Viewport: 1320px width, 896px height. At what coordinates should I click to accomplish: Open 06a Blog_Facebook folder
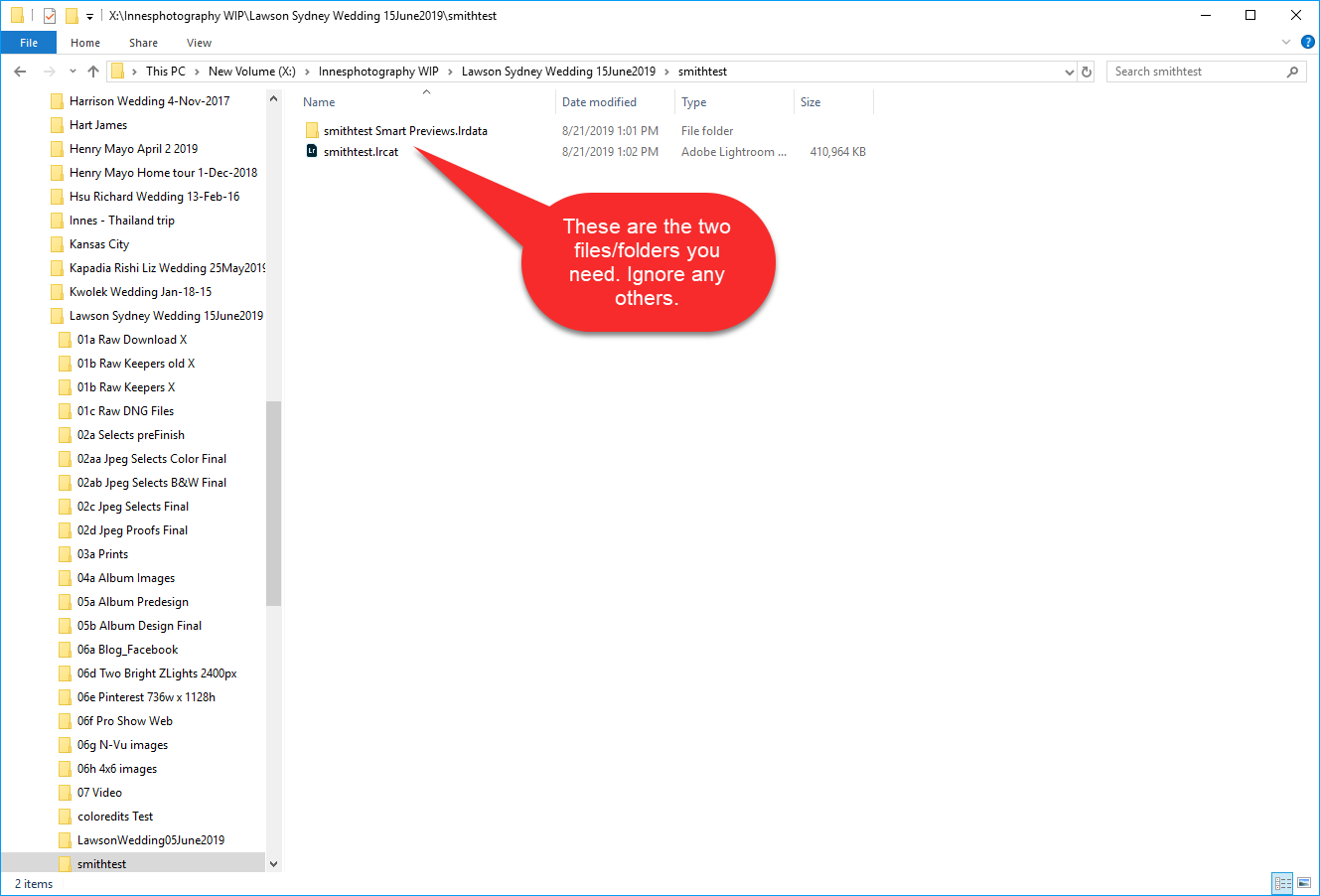[127, 650]
